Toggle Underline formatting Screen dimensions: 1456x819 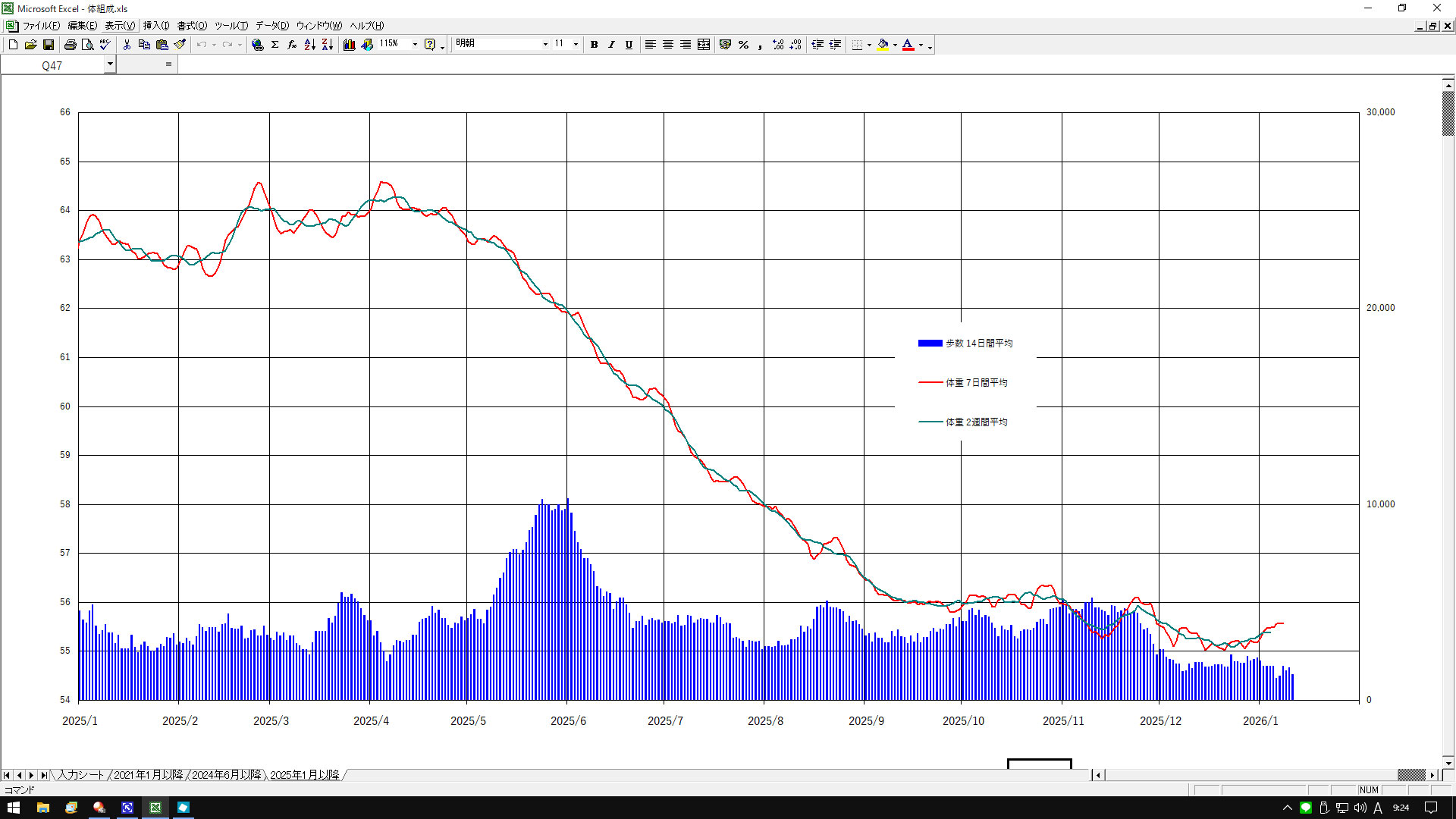pyautogui.click(x=629, y=45)
